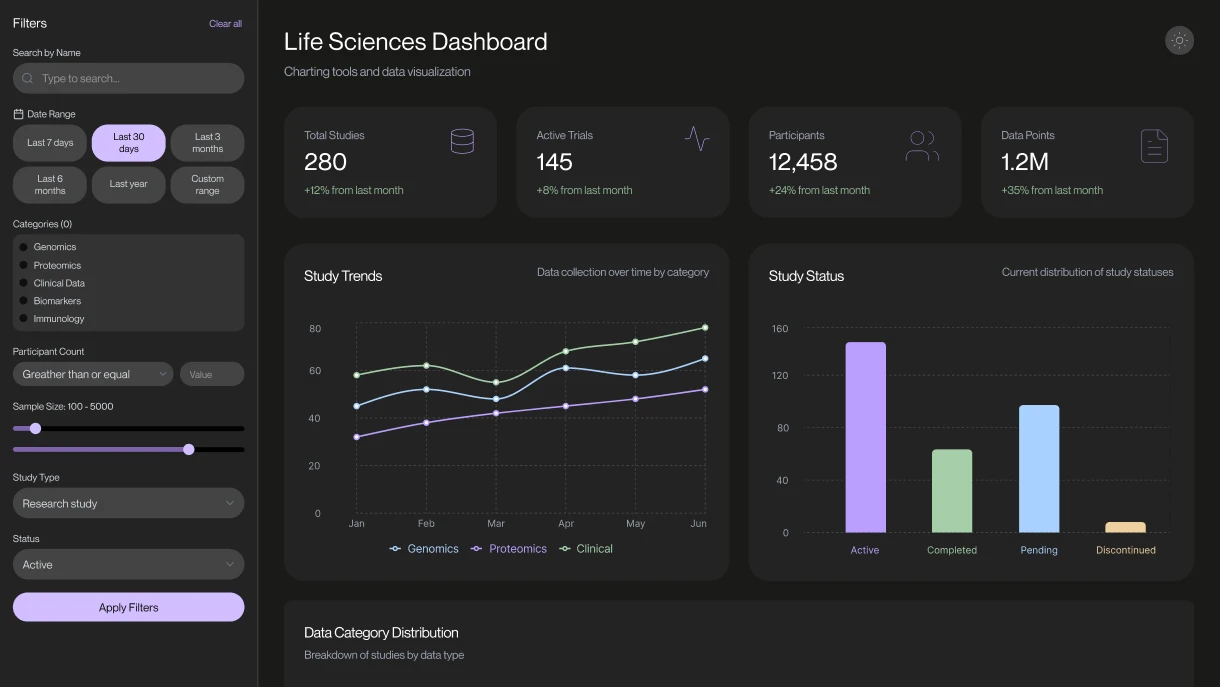Click the Type to search input field
Image resolution: width=1220 pixels, height=687 pixels.
click(128, 78)
